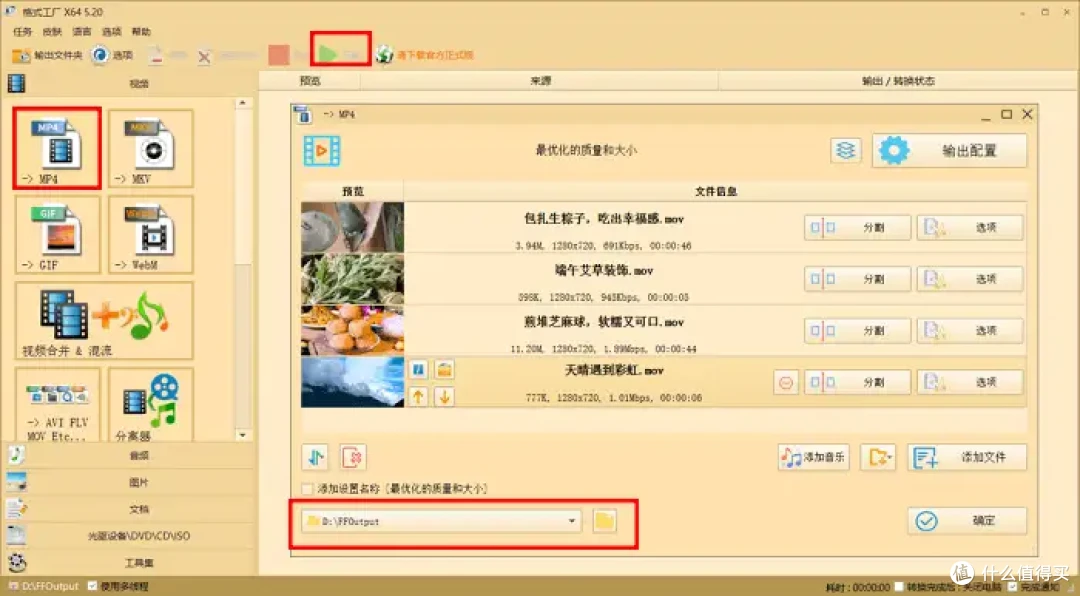1080x596 pixels.
Task: Click the globe icon beside the download link
Action: pyautogui.click(x=384, y=54)
